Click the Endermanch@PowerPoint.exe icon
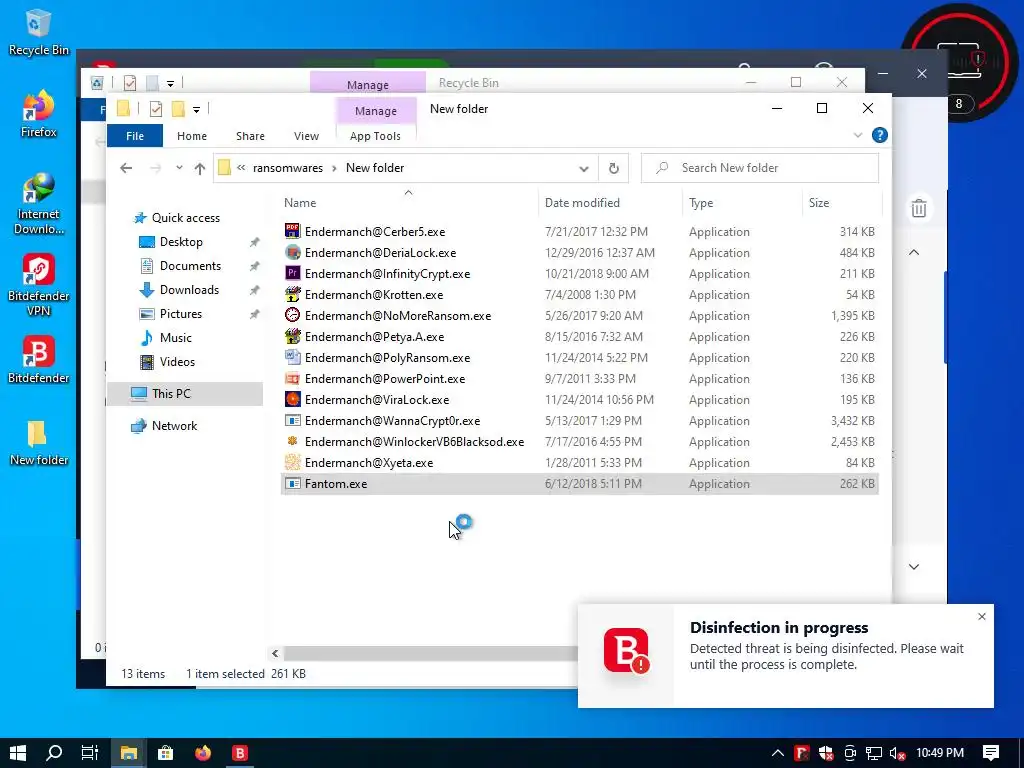 293,378
